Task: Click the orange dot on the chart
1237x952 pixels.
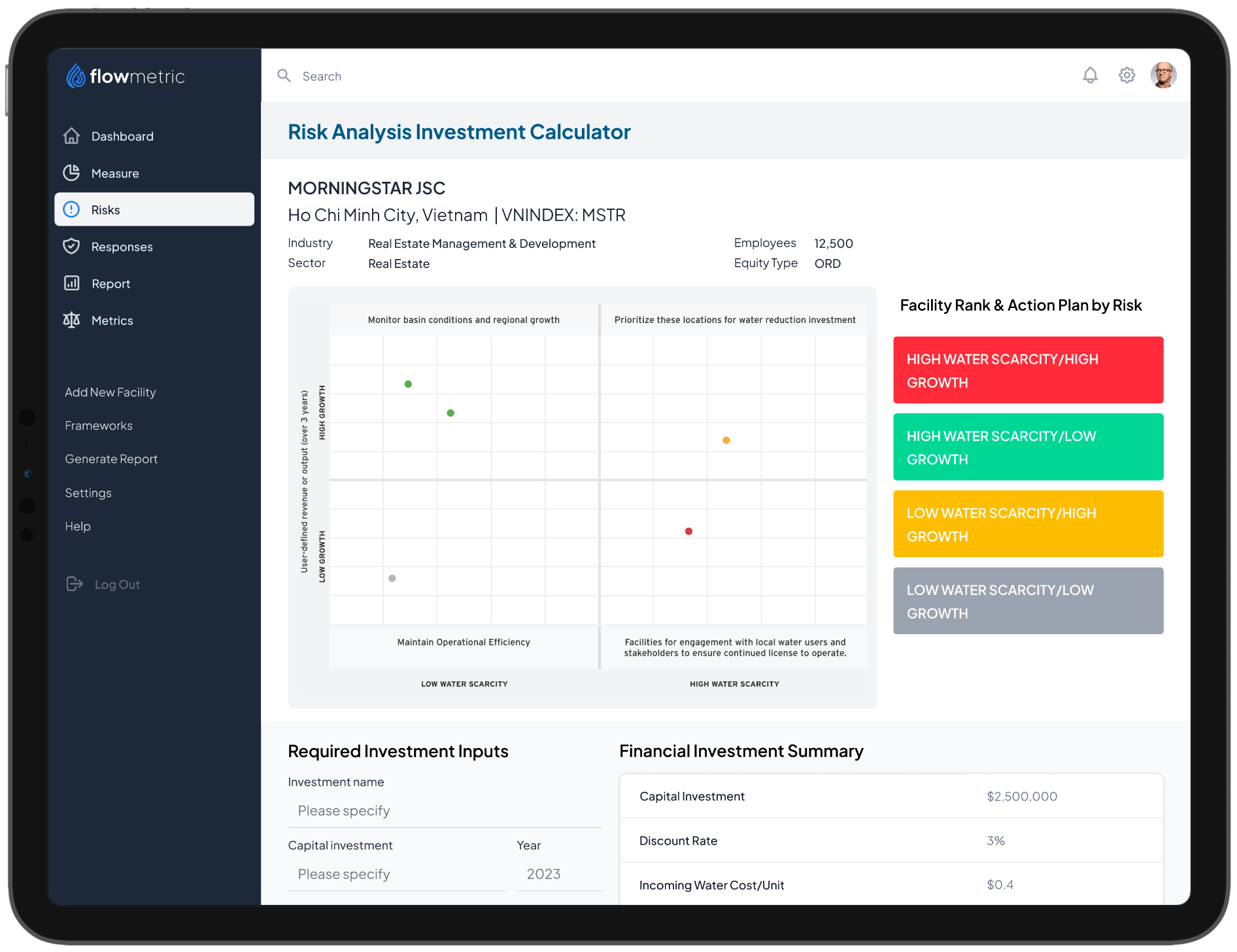Action: [x=726, y=440]
